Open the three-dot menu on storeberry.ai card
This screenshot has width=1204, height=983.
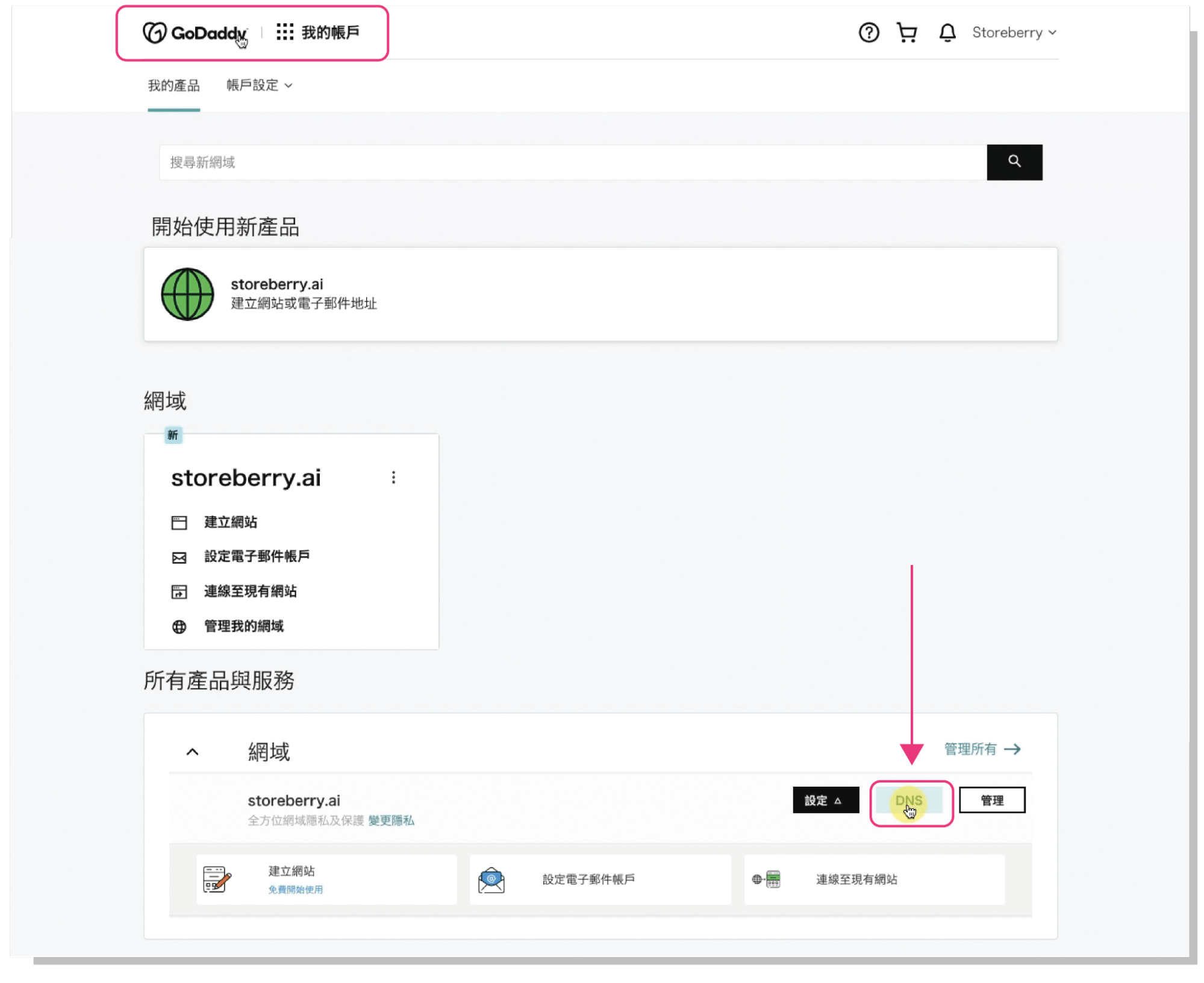(x=393, y=478)
